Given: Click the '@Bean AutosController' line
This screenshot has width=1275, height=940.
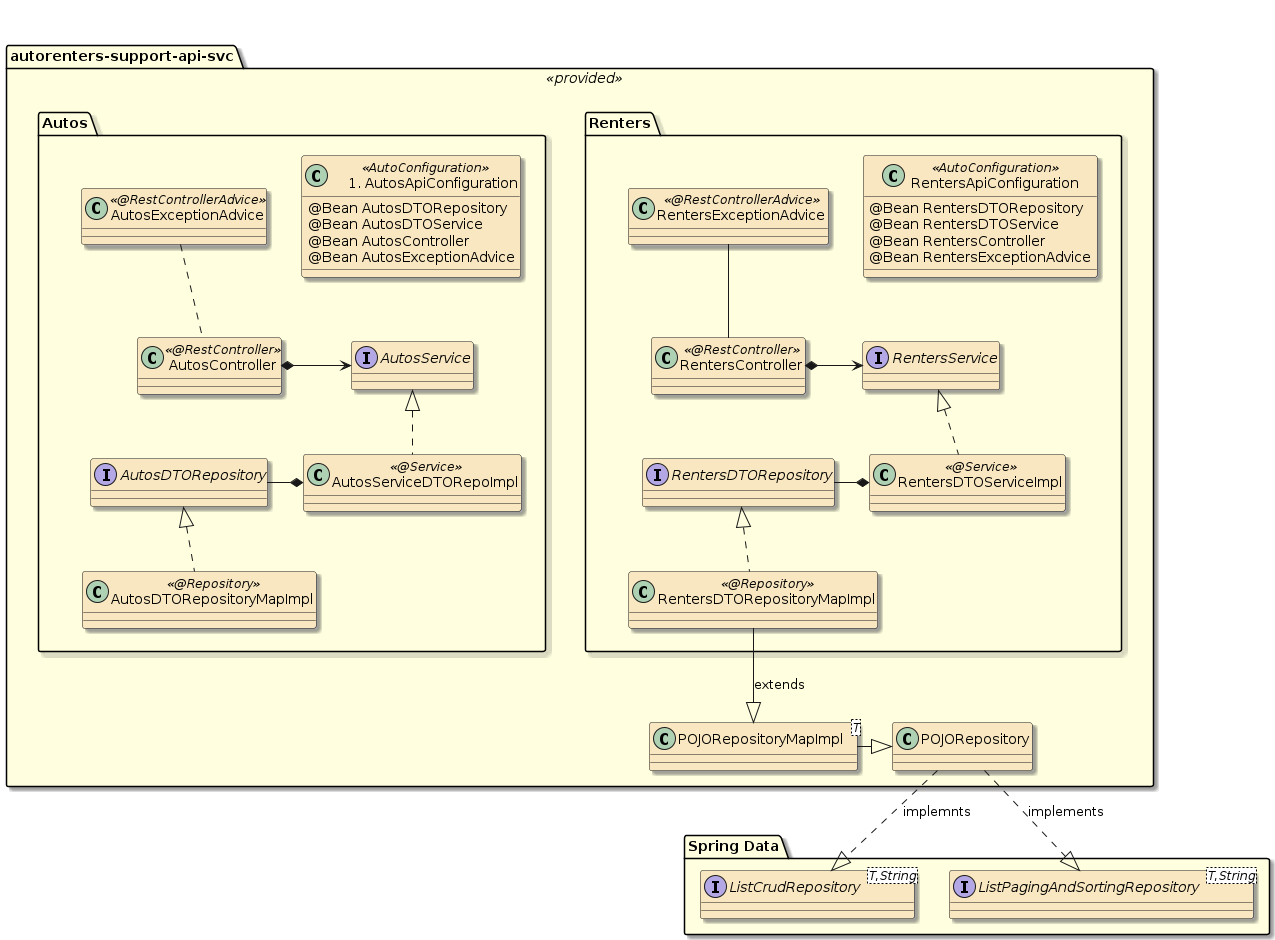Looking at the screenshot, I should click(388, 241).
